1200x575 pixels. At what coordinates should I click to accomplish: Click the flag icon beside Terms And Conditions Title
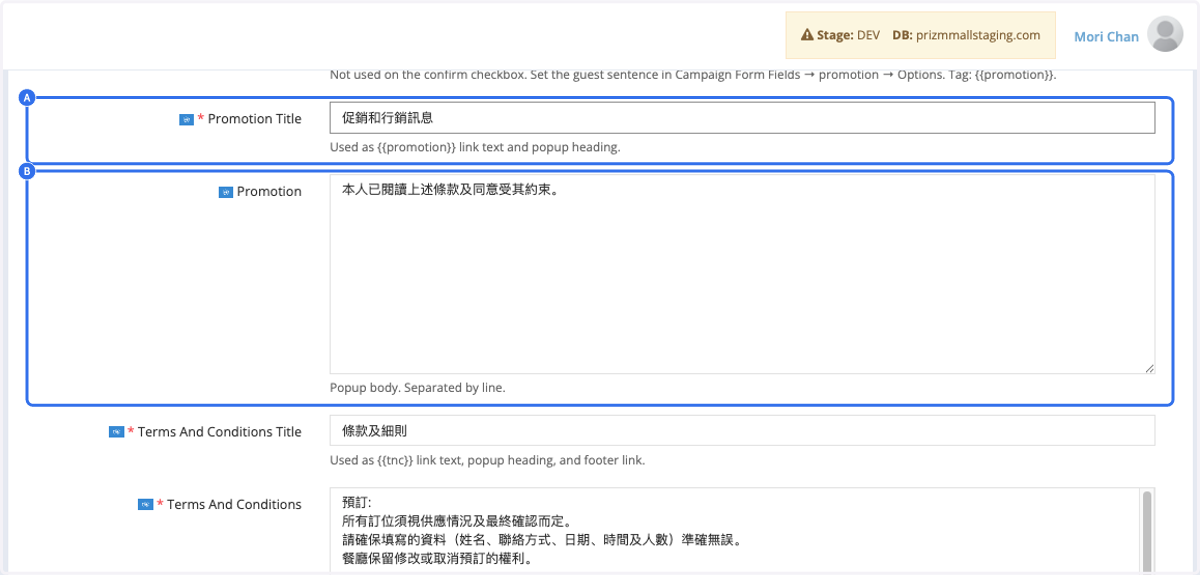[116, 432]
